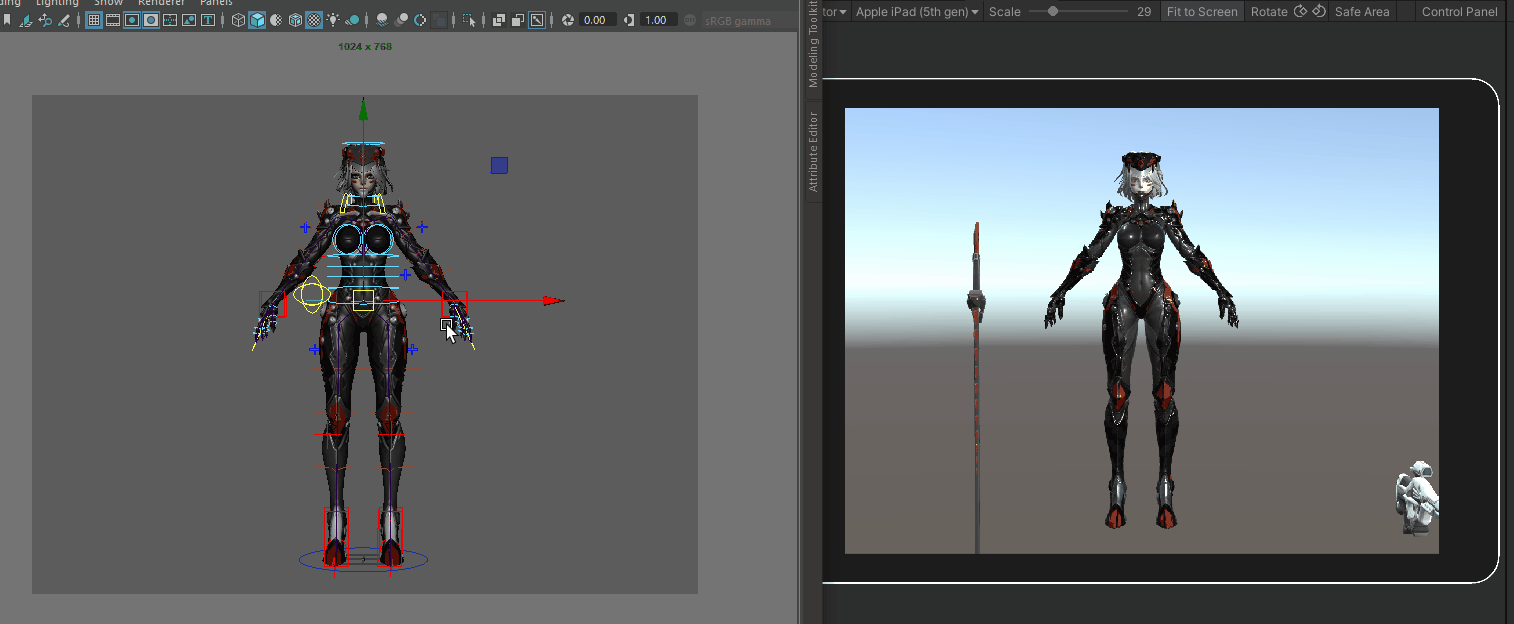Open the Lighting menu
This screenshot has width=1514, height=624.
[57, 3]
